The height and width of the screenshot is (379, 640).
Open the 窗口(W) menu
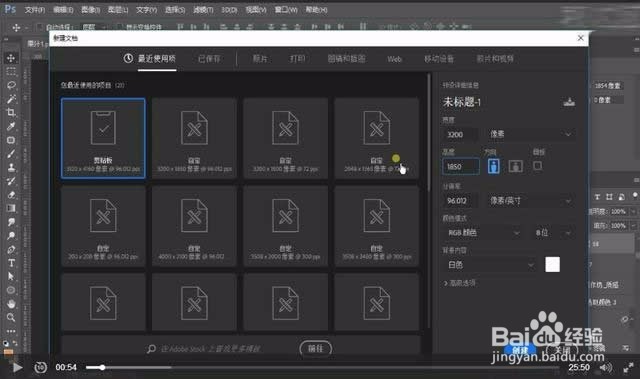click(x=286, y=9)
